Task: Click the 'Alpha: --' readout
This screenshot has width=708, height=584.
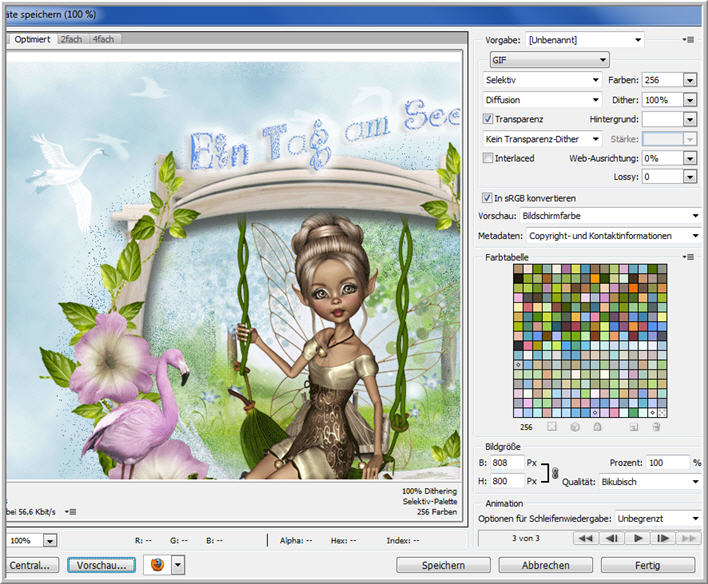Action: [296, 540]
